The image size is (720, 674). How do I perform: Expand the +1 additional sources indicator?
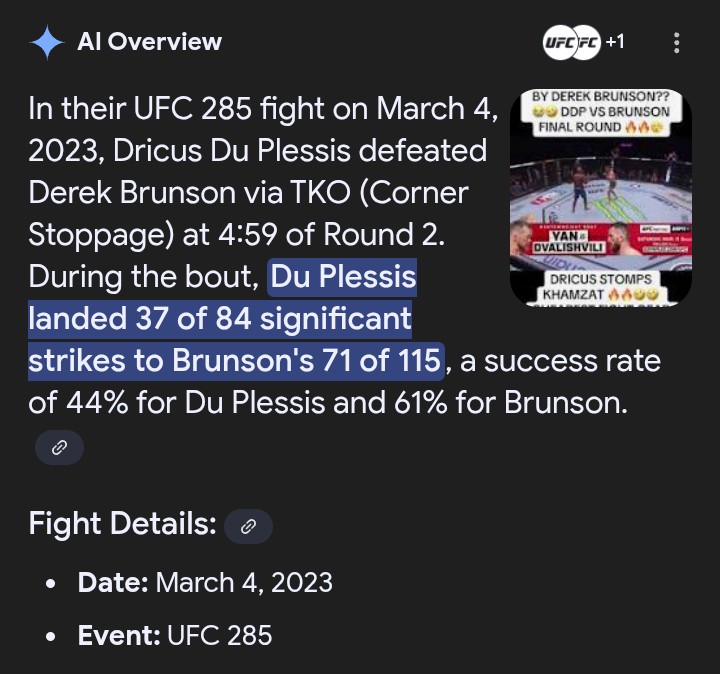pyautogui.click(x=615, y=42)
